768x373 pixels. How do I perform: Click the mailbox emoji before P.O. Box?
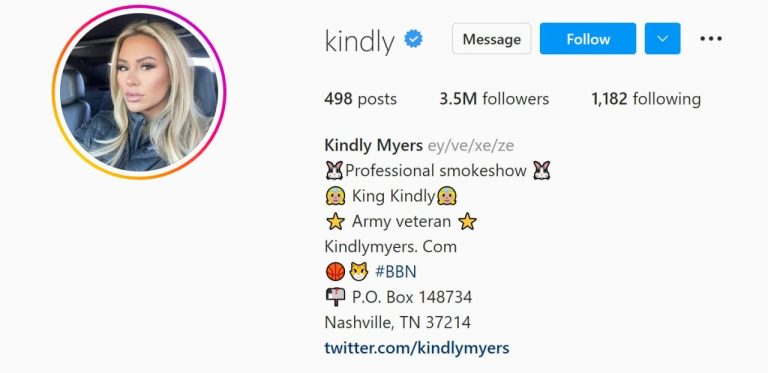335,297
